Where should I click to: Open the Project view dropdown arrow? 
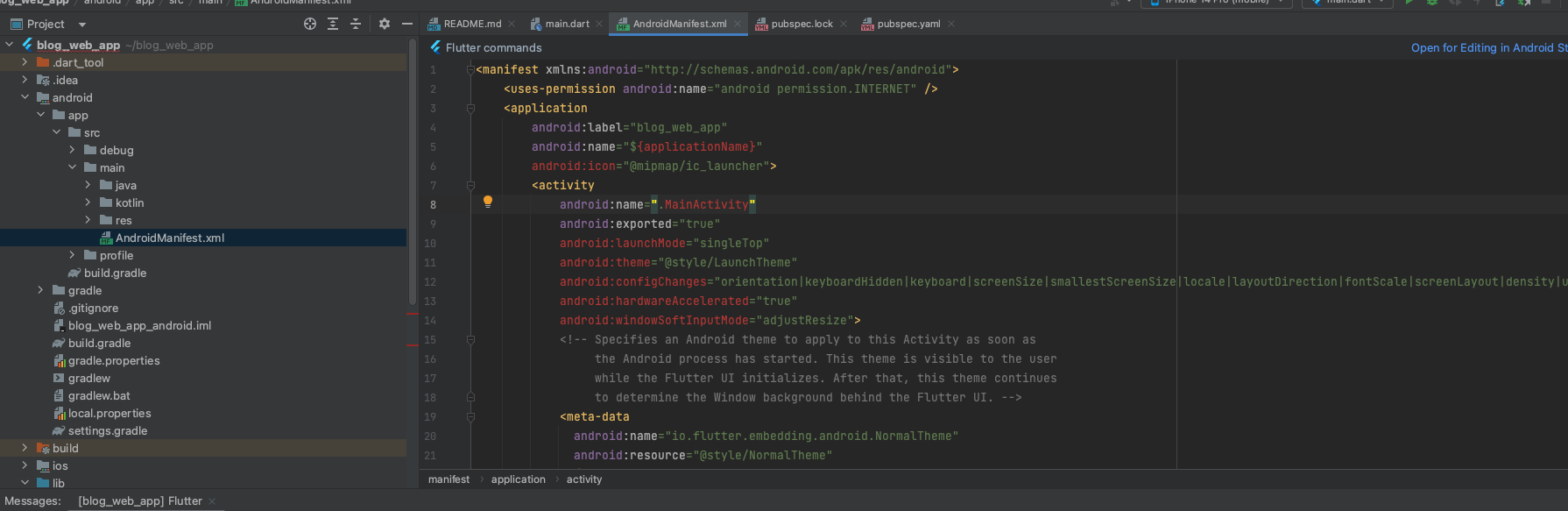[82, 25]
